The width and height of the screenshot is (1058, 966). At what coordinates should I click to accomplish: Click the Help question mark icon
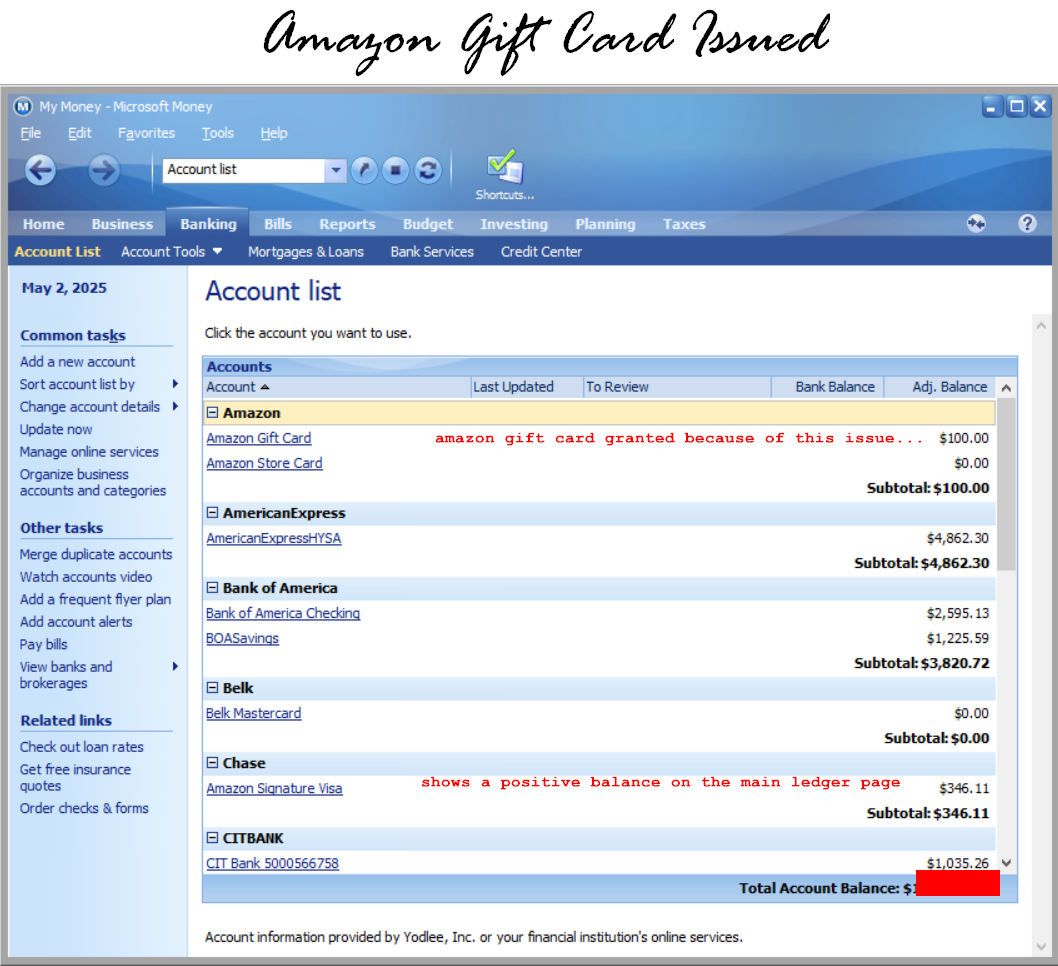(x=1027, y=223)
